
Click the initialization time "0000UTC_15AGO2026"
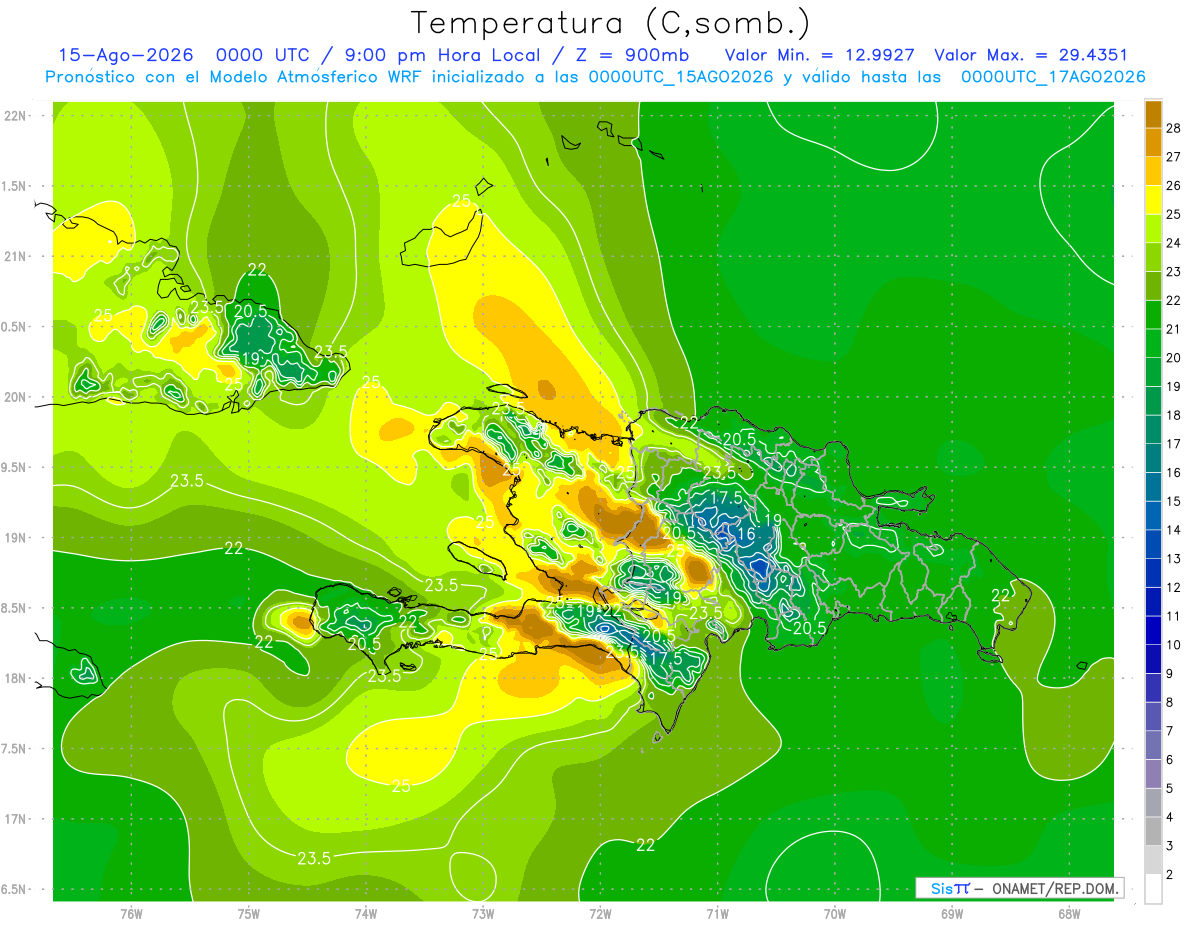coord(681,77)
